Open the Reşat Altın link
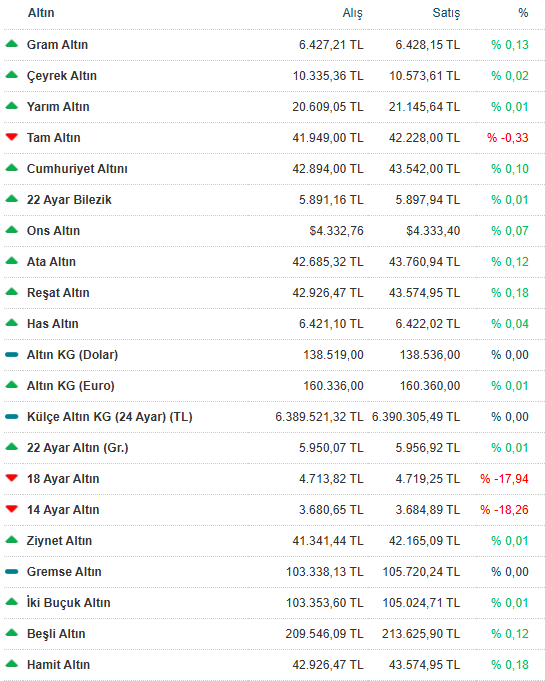This screenshot has height=681, width=545. [58, 293]
